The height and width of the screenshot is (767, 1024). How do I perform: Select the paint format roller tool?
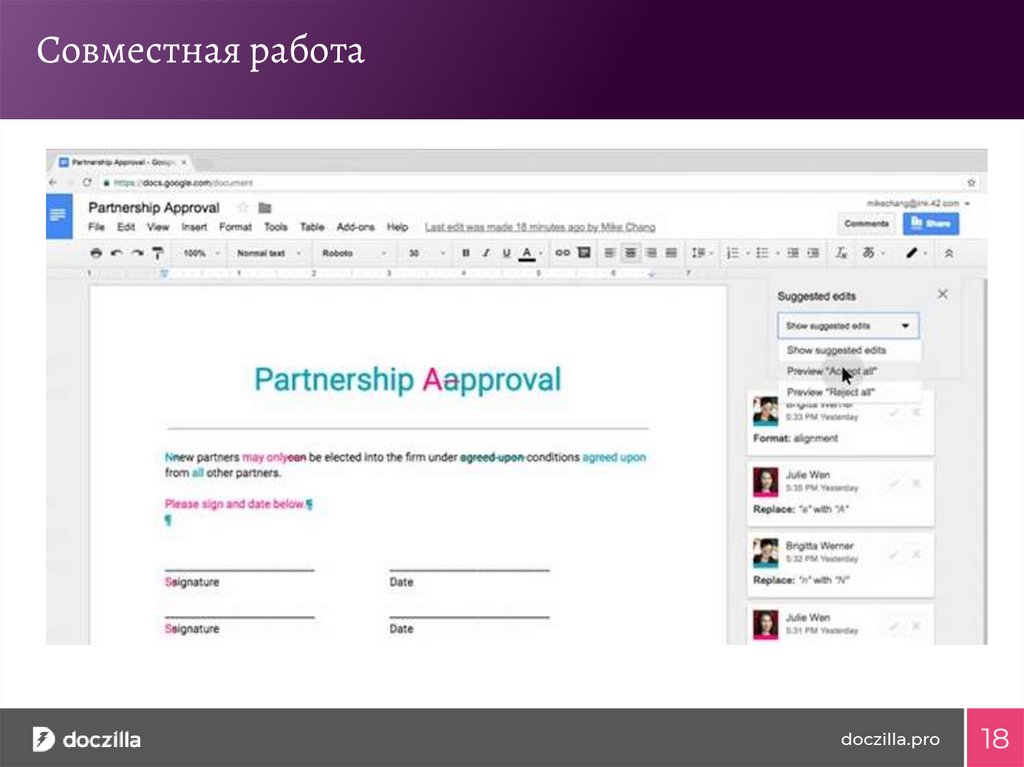[x=157, y=253]
